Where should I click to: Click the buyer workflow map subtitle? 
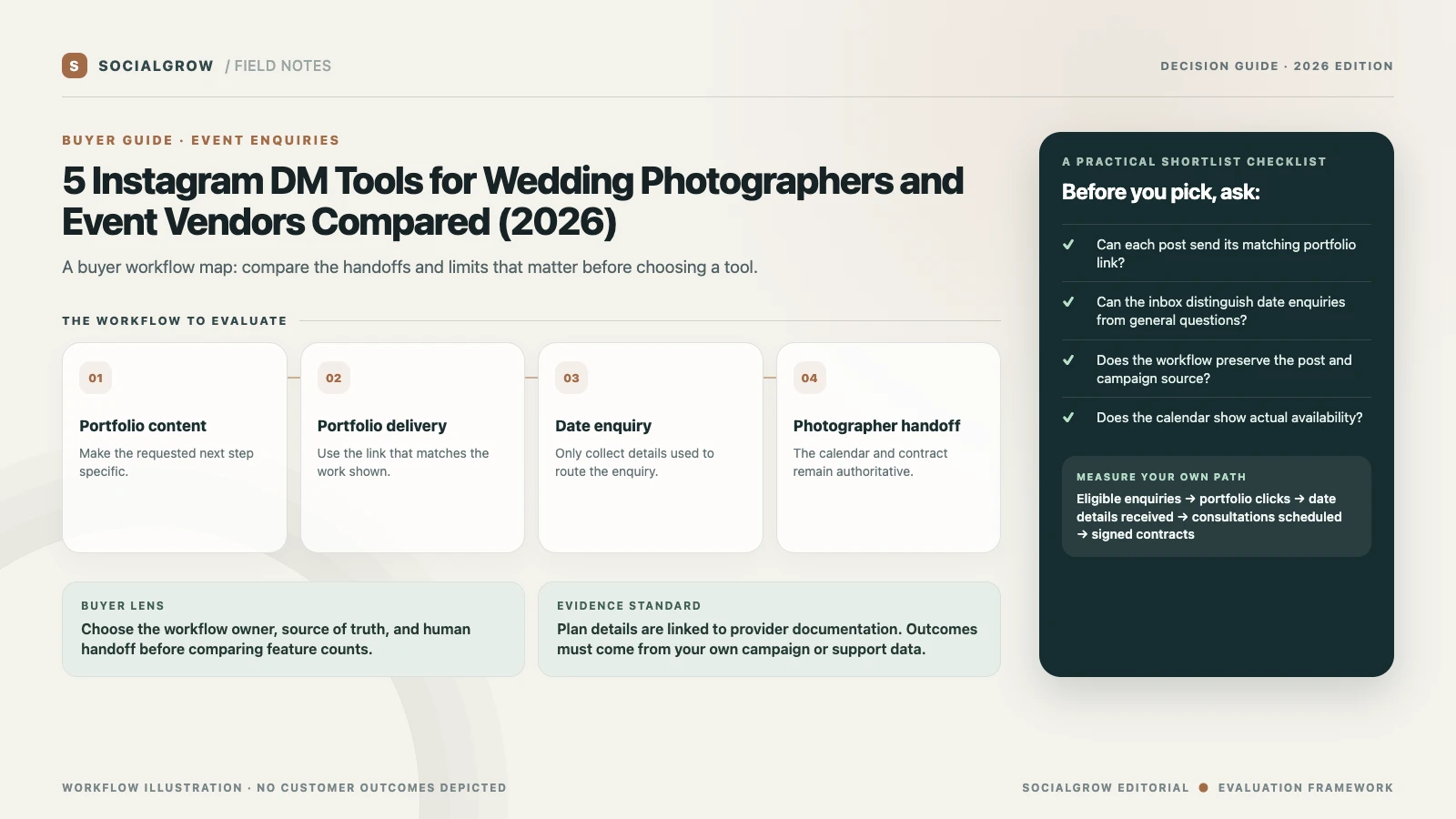409,268
